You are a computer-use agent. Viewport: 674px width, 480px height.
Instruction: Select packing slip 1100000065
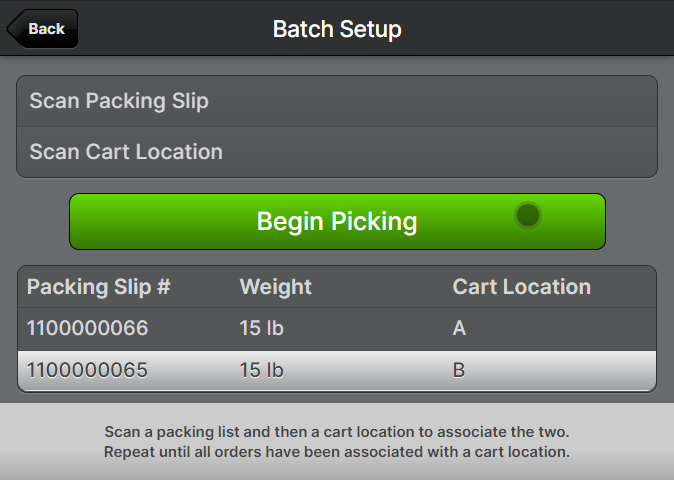pyautogui.click(x=88, y=371)
